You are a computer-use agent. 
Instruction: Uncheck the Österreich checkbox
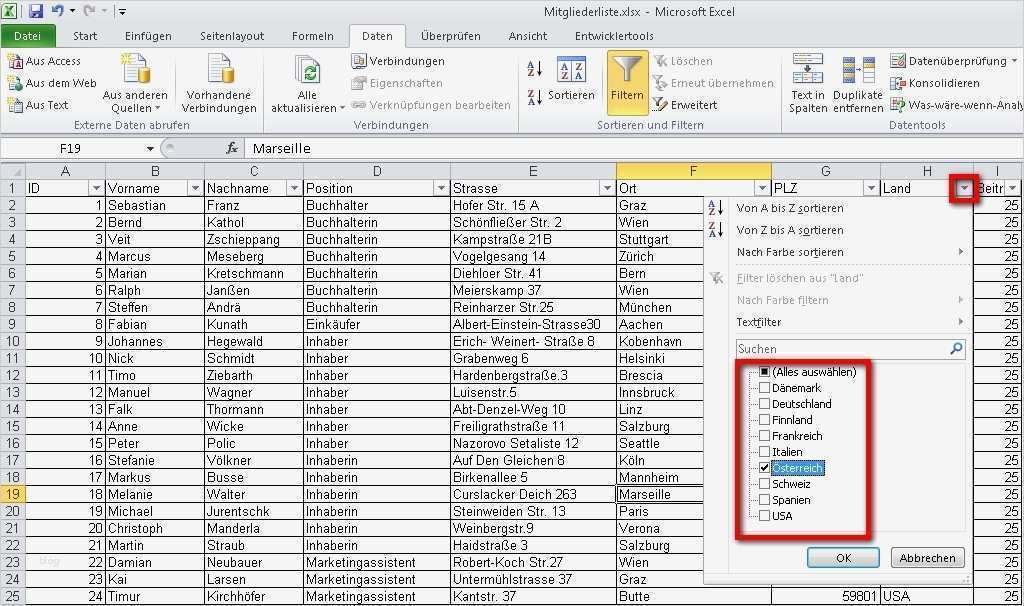764,468
